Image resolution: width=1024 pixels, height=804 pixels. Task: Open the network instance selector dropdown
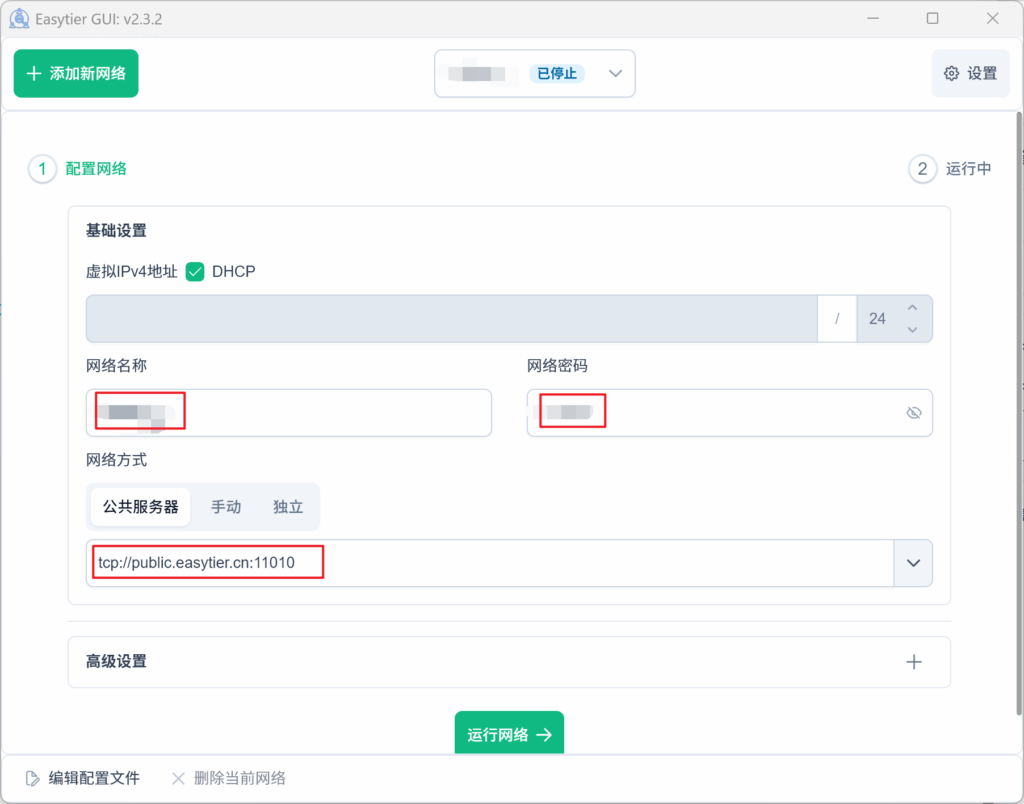[535, 74]
